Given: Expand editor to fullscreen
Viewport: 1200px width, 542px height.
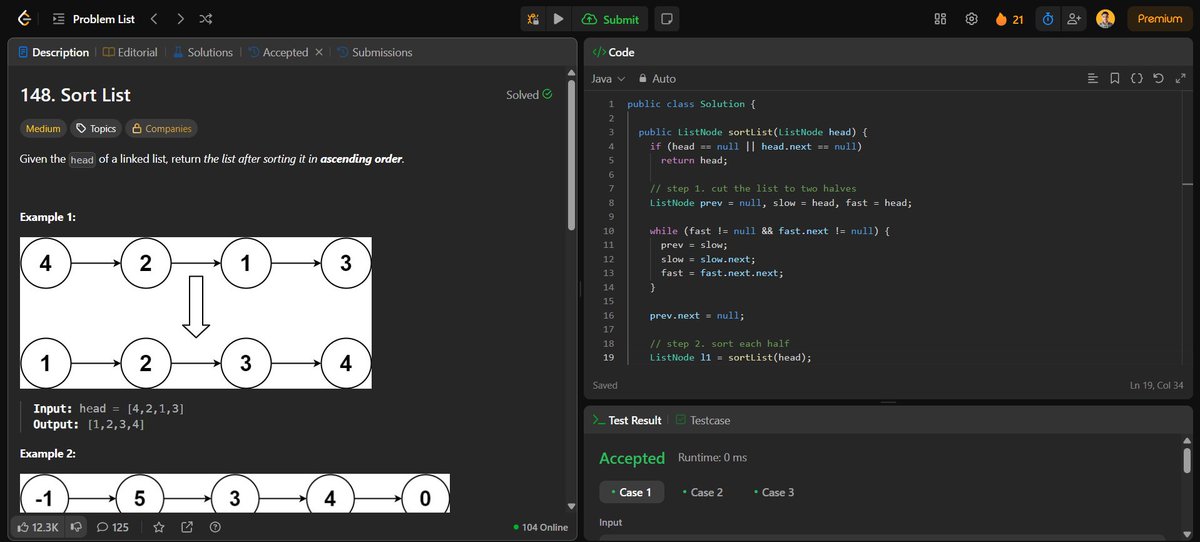Looking at the screenshot, I should (x=1179, y=78).
